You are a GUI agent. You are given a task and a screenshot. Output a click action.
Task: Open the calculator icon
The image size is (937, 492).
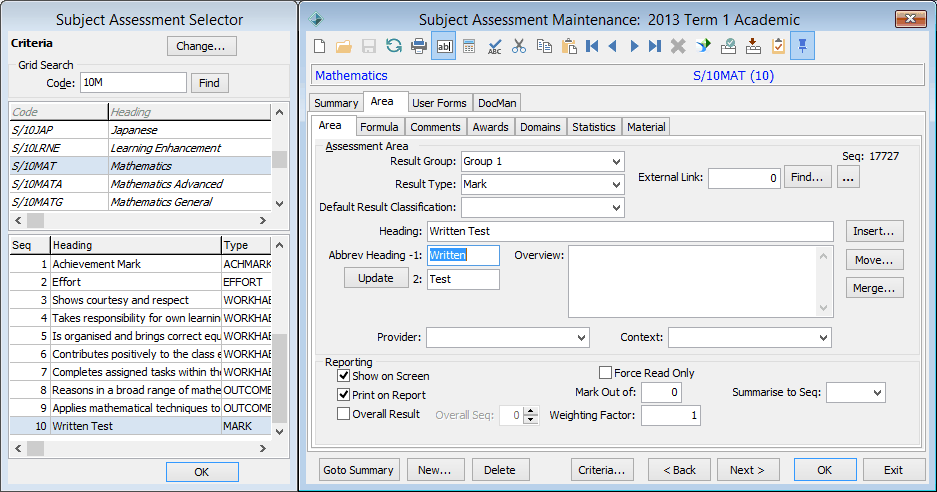469,46
